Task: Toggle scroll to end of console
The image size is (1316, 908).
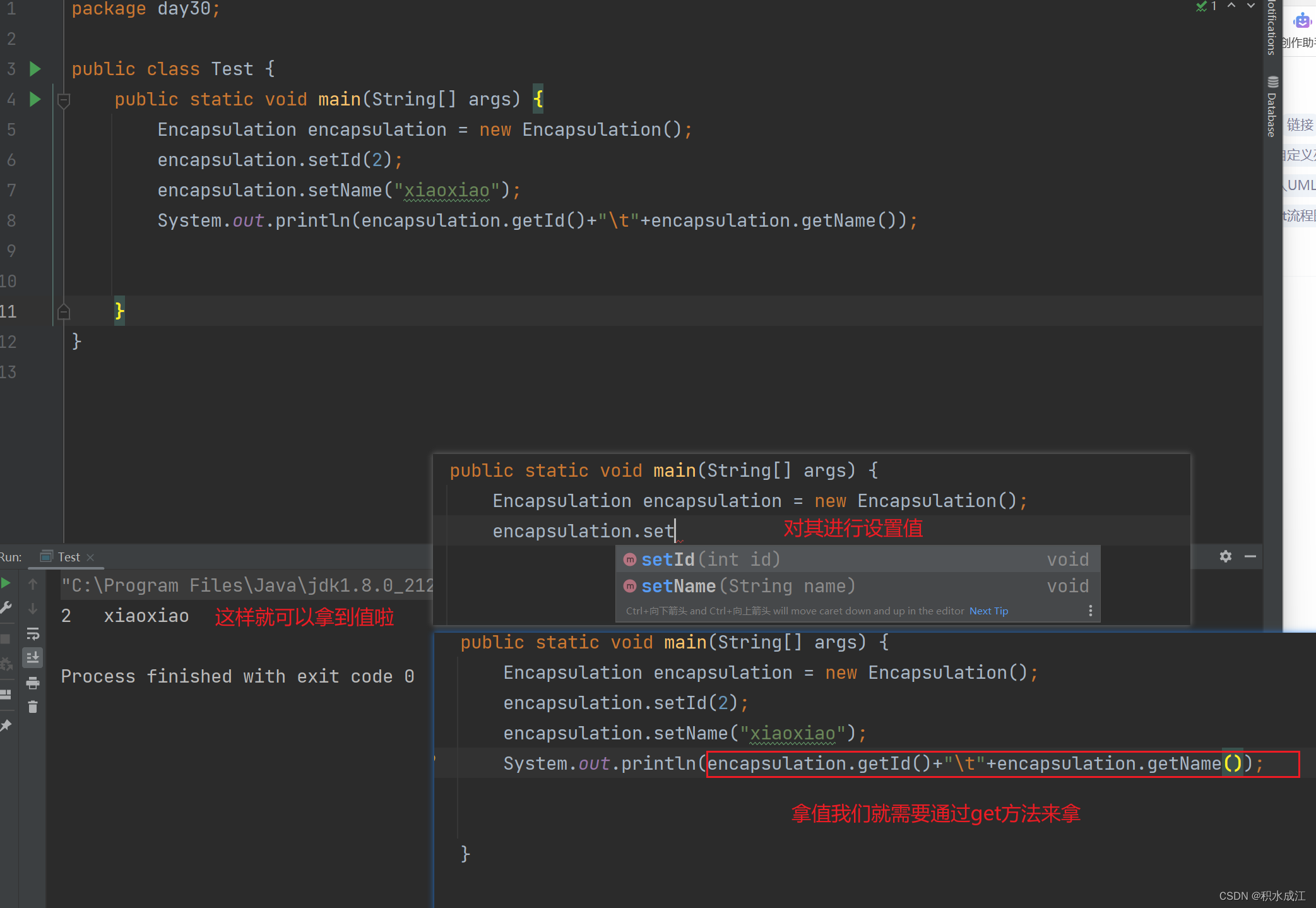Action: pyautogui.click(x=33, y=657)
